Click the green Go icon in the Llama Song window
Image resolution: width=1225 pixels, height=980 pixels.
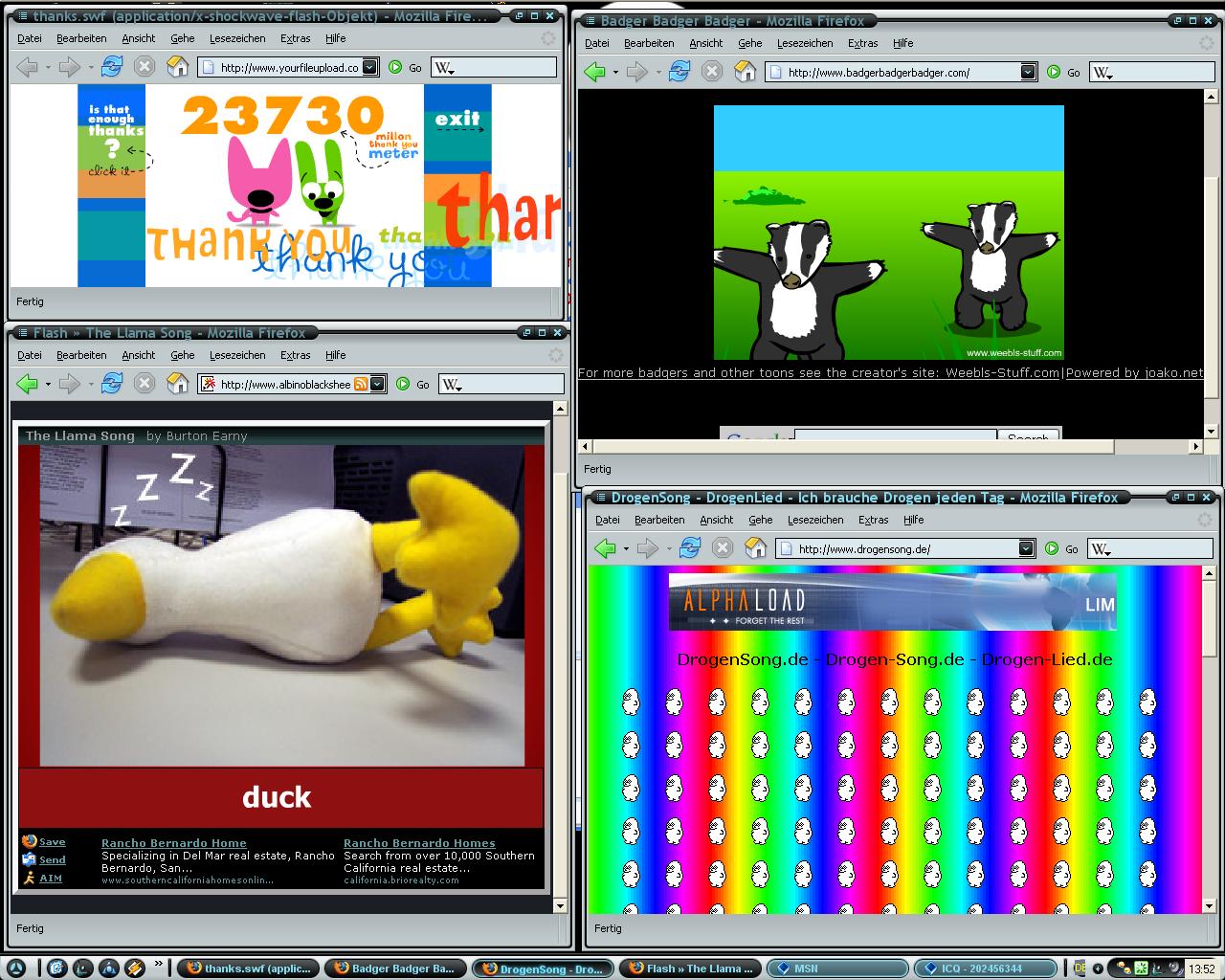pos(402,384)
